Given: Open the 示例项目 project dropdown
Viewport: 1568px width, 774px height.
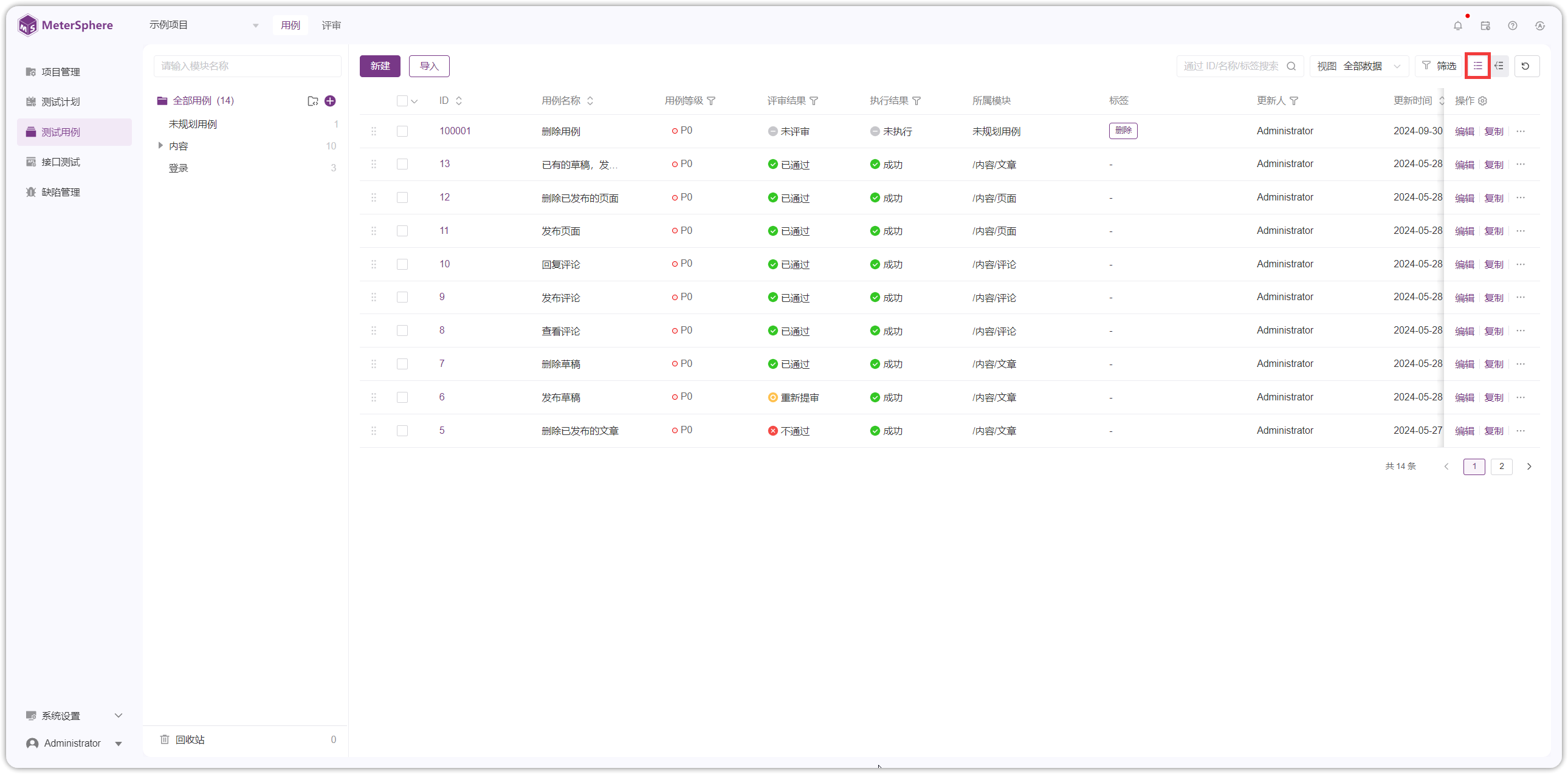Looking at the screenshot, I should pyautogui.click(x=204, y=26).
